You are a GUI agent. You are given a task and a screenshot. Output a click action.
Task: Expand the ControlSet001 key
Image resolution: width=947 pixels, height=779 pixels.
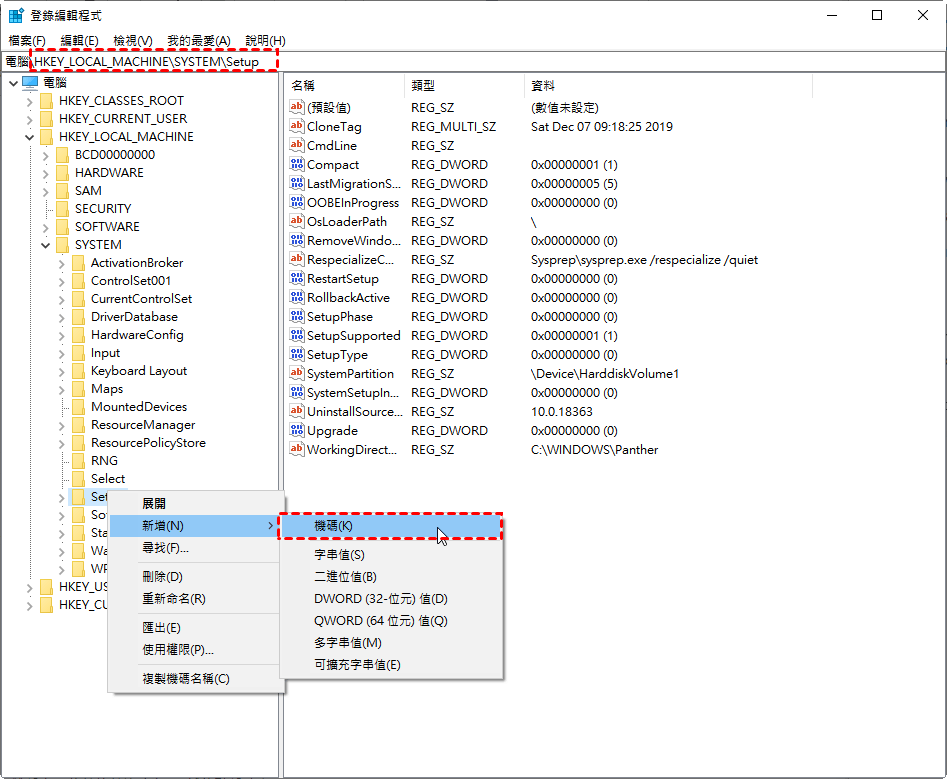pos(62,281)
